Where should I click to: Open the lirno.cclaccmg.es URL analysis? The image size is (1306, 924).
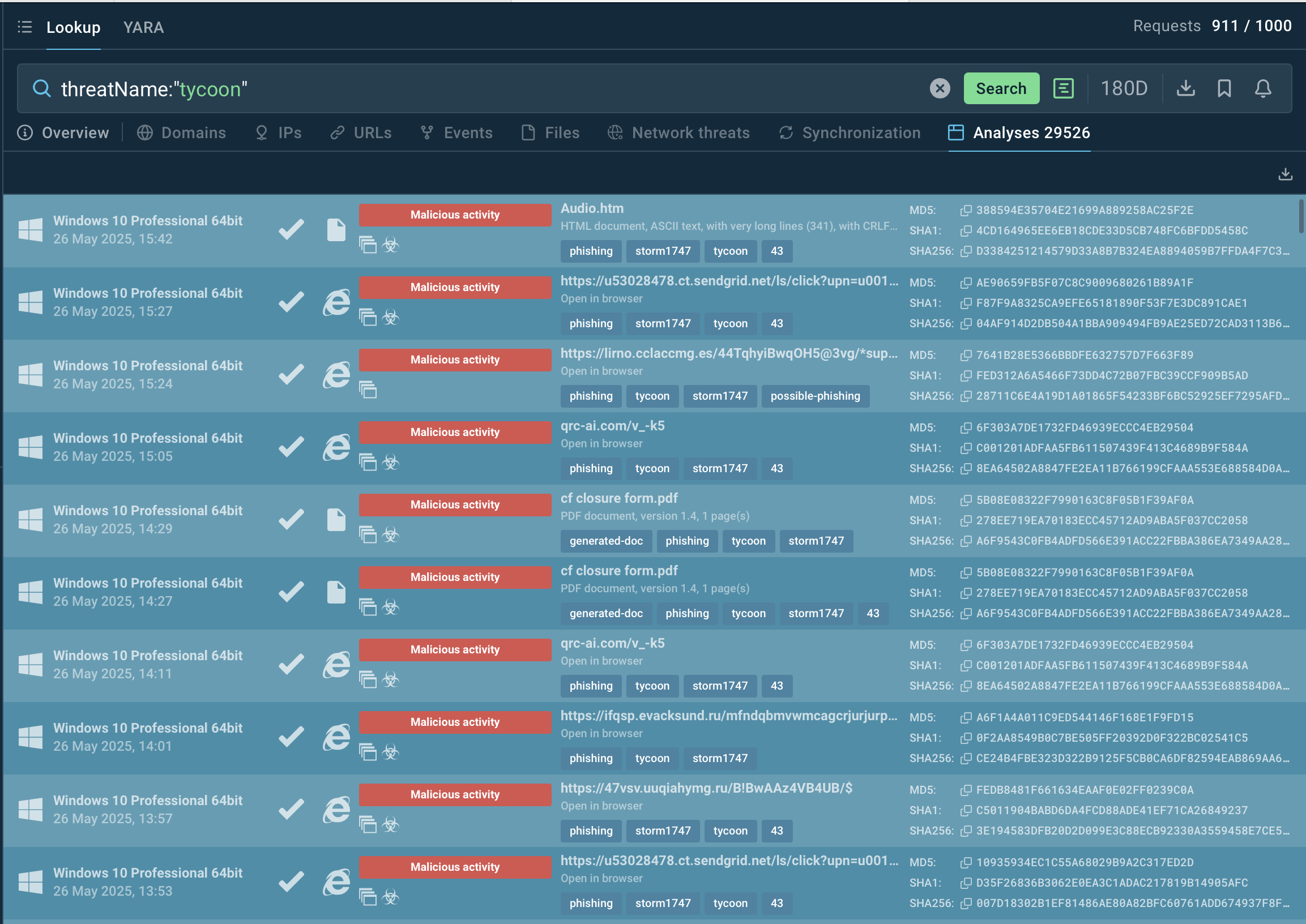pos(729,353)
